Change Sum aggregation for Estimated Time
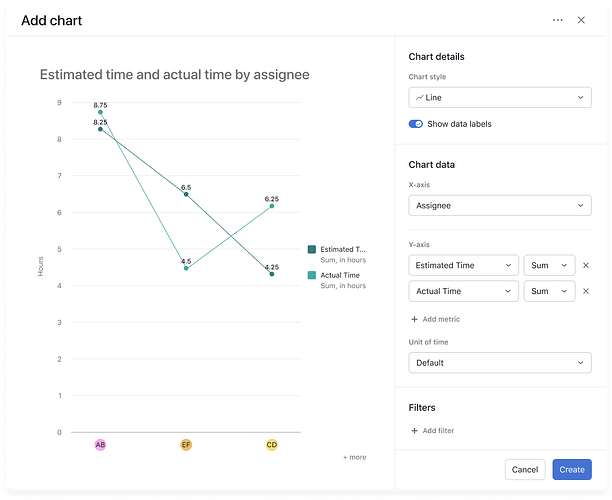The height and width of the screenshot is (500, 612). pos(550,265)
